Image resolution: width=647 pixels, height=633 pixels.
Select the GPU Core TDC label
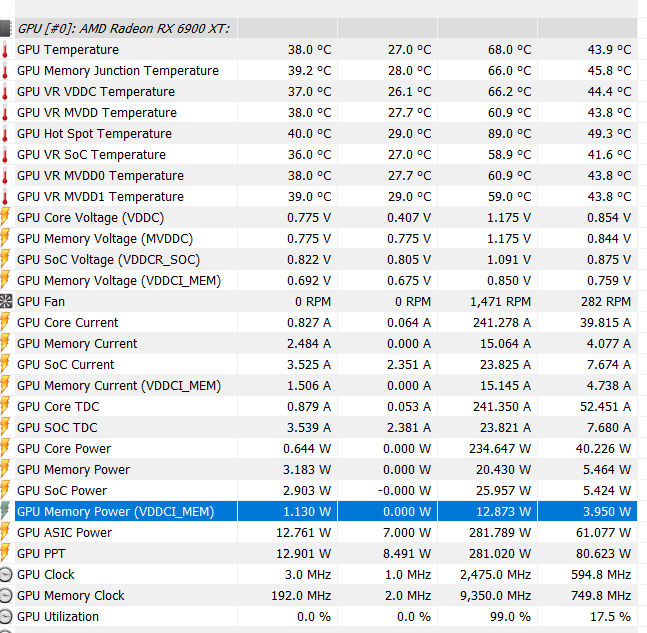coord(58,406)
